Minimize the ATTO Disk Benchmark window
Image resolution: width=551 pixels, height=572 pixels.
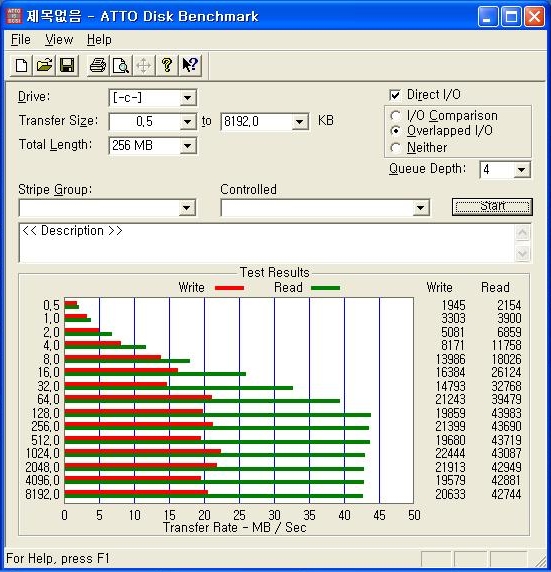coord(488,16)
